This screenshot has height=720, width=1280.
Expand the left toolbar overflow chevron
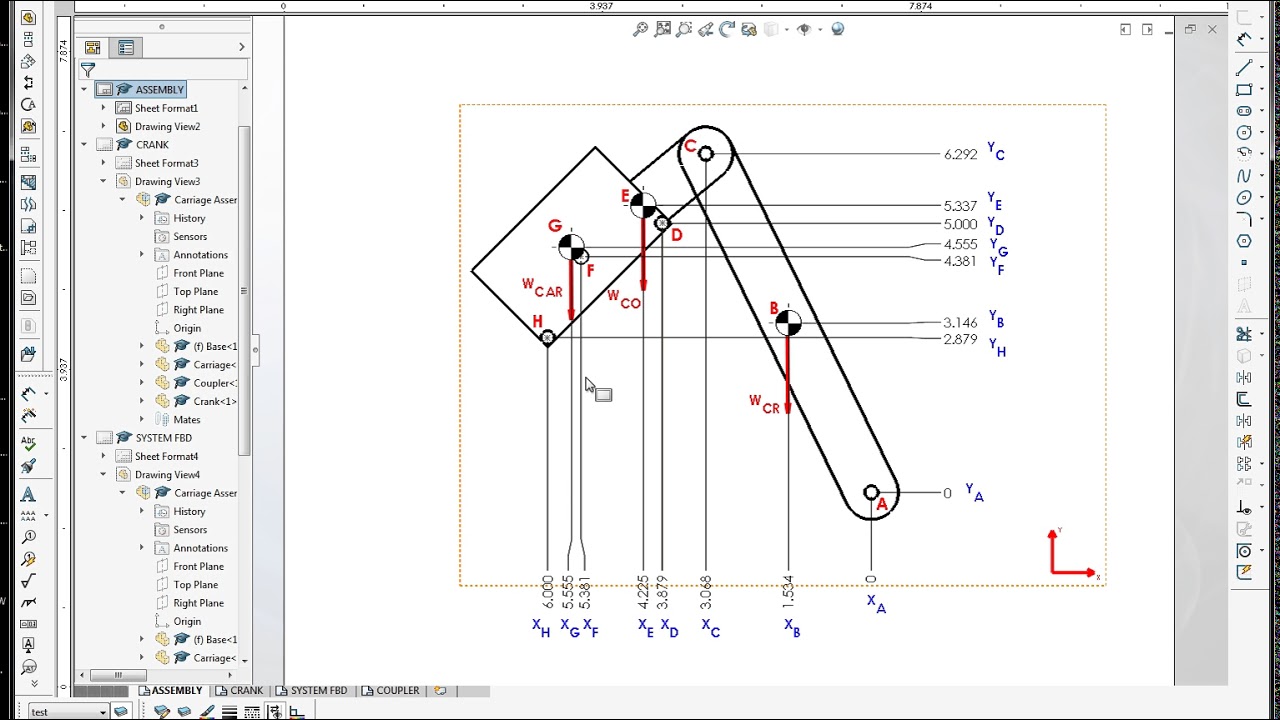pyautogui.click(x=34, y=684)
